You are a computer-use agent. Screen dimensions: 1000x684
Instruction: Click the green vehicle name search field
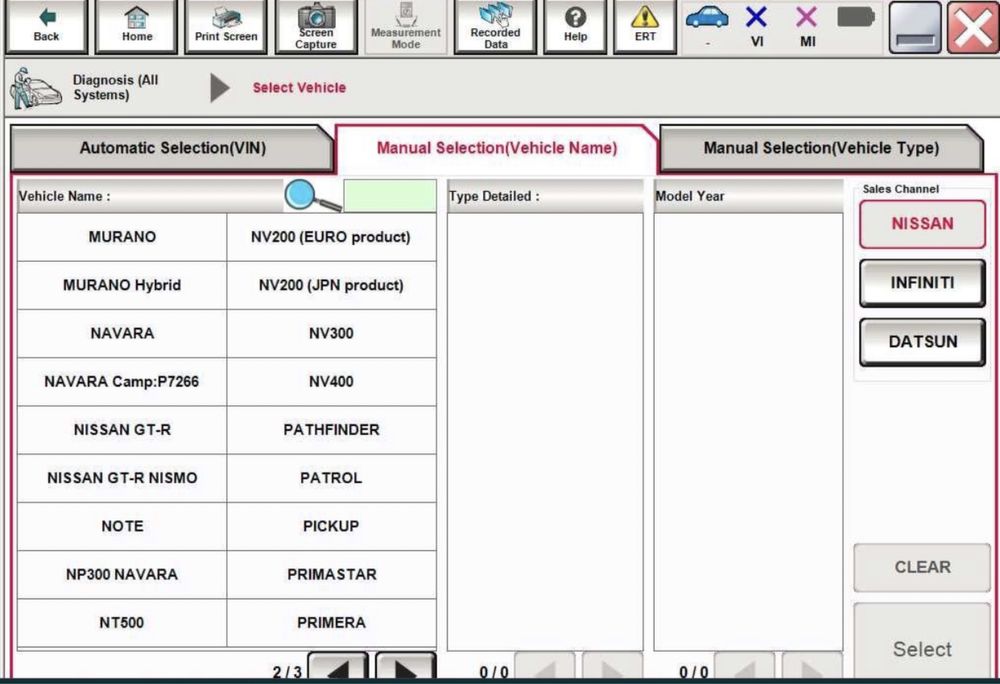(390, 196)
